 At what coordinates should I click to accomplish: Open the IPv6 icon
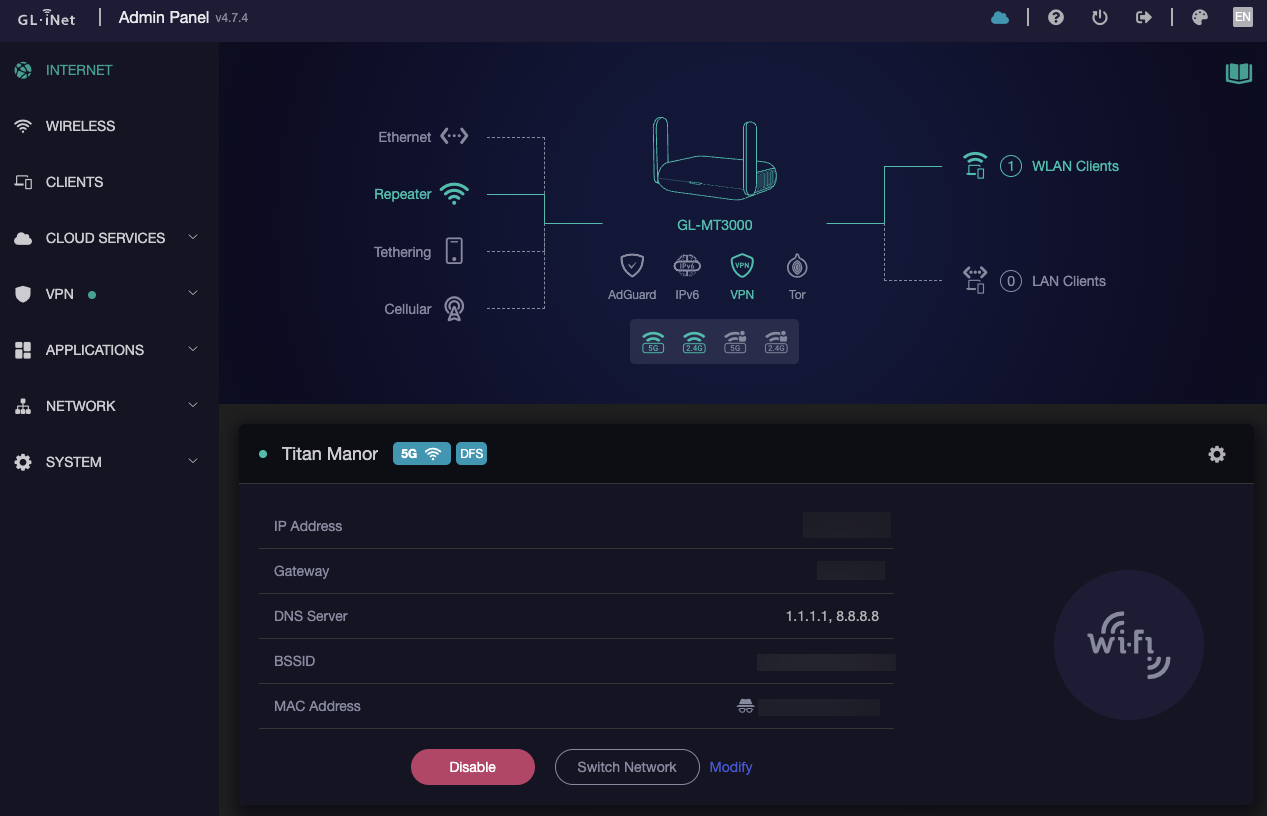687,266
